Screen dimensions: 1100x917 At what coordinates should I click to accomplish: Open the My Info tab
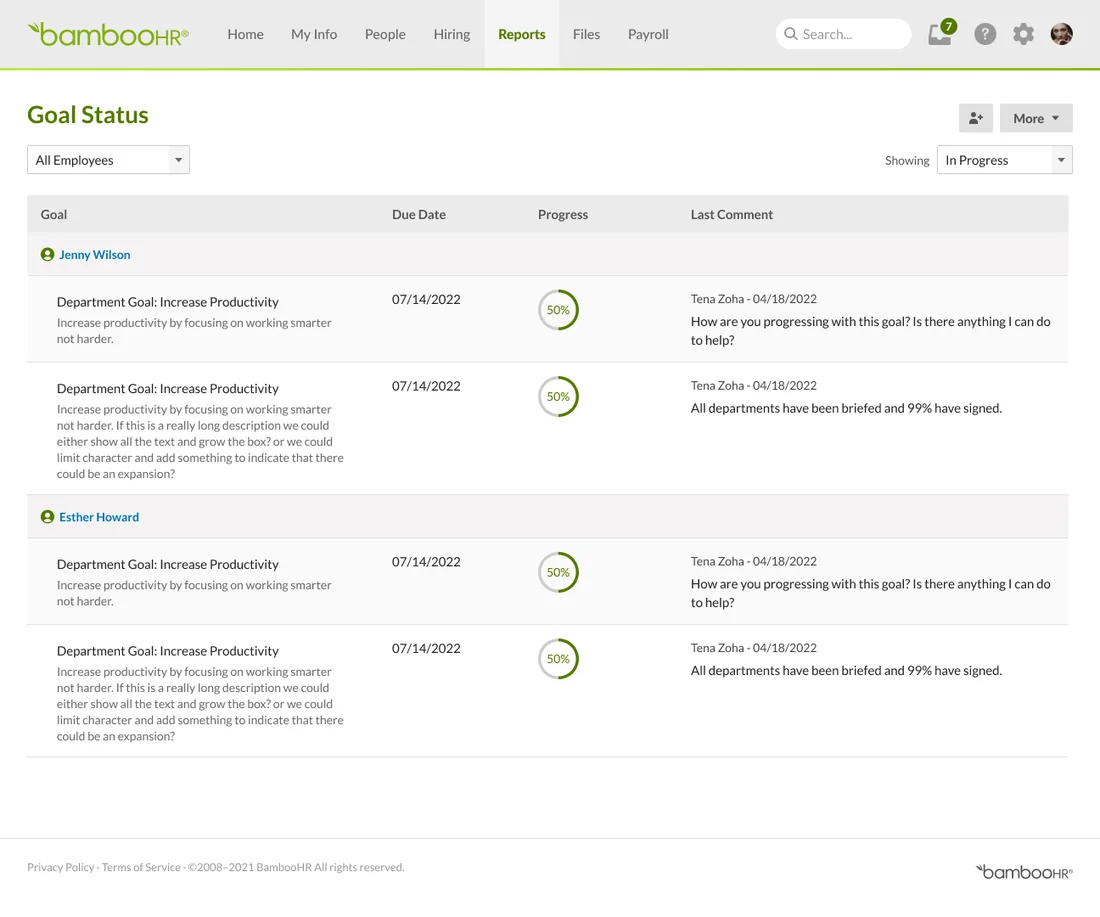[x=314, y=34]
